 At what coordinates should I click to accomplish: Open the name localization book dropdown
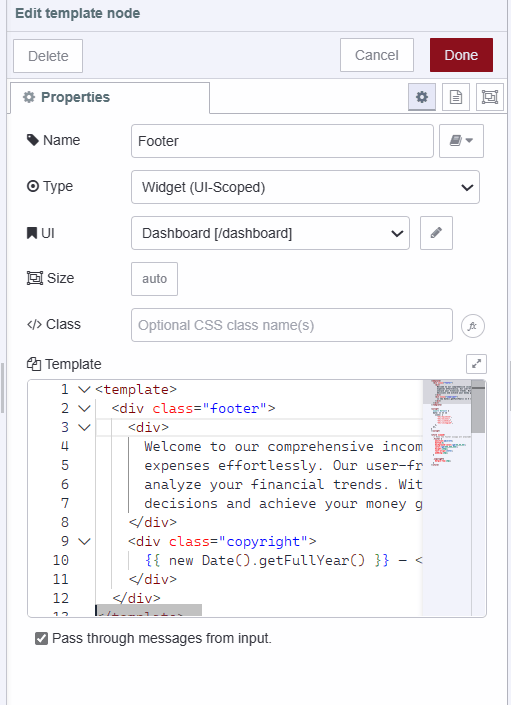point(461,141)
